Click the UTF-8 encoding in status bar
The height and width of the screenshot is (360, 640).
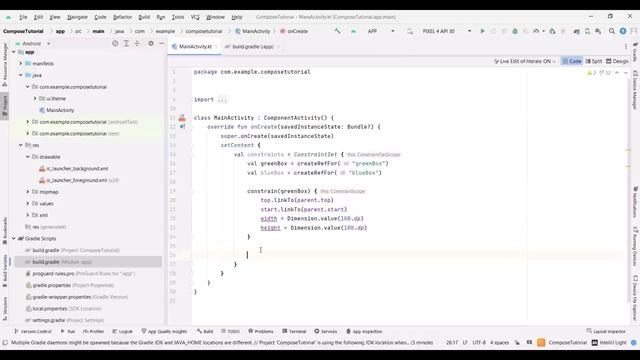coord(479,343)
